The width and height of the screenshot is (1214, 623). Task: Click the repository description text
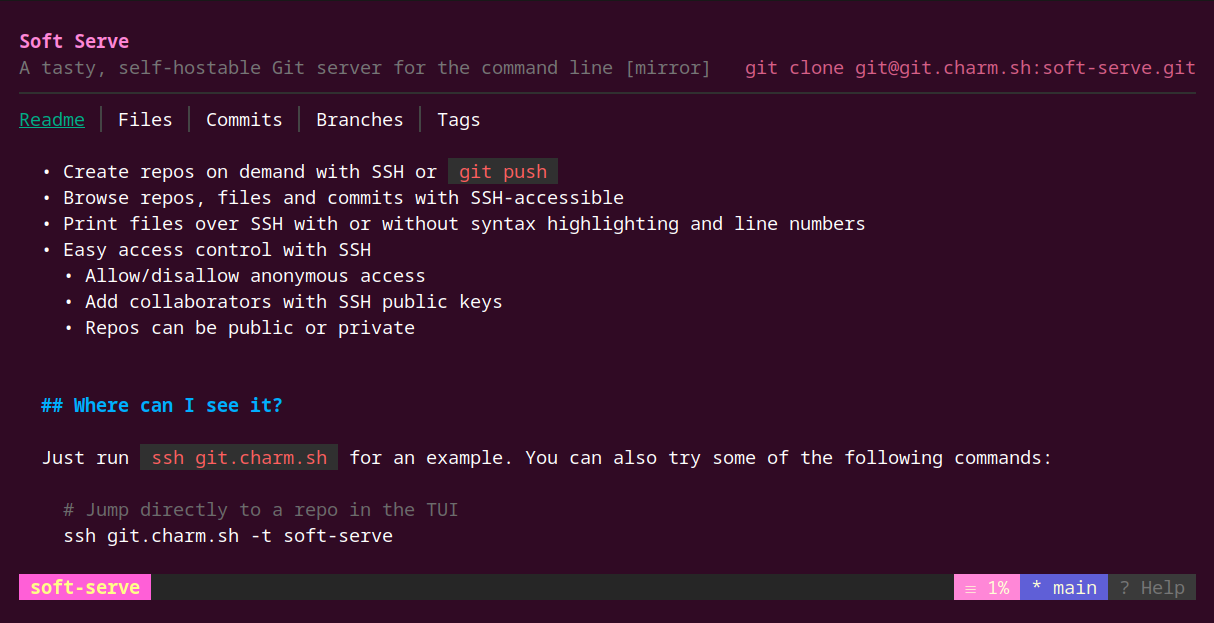point(364,68)
